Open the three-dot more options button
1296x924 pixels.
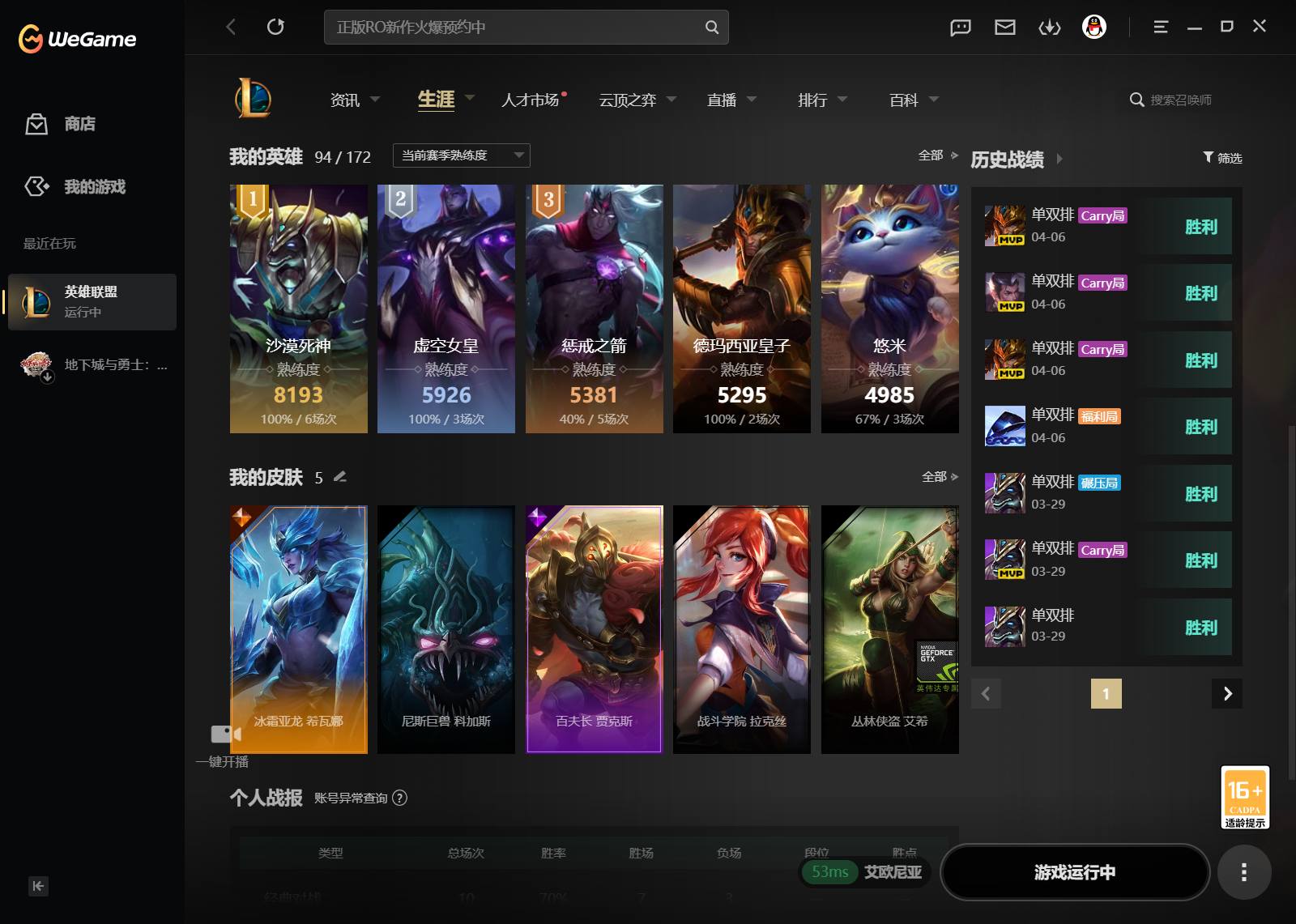click(x=1244, y=872)
